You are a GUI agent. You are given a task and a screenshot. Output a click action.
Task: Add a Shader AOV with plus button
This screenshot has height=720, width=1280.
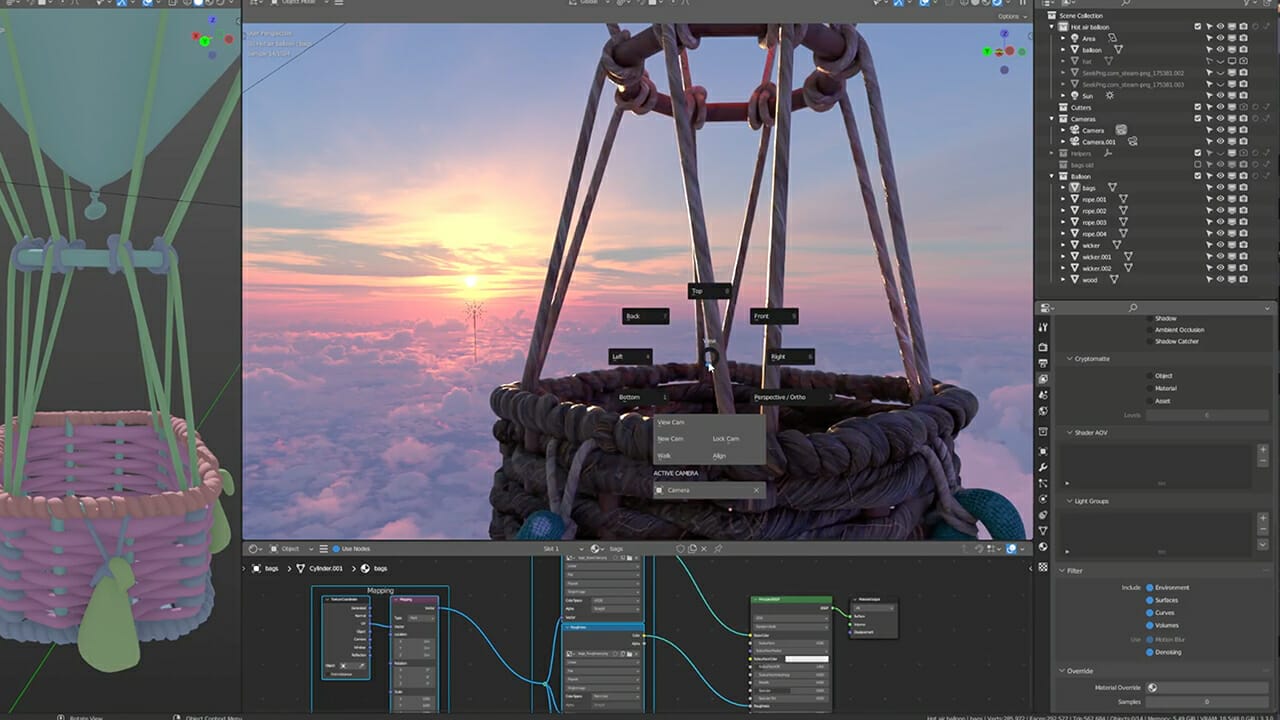(x=1262, y=450)
